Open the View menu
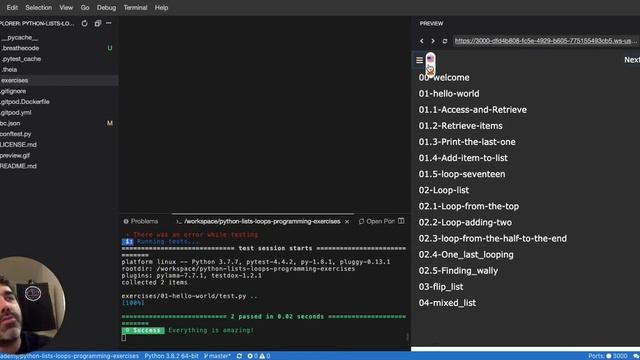The height and width of the screenshot is (360, 640). pos(66,7)
